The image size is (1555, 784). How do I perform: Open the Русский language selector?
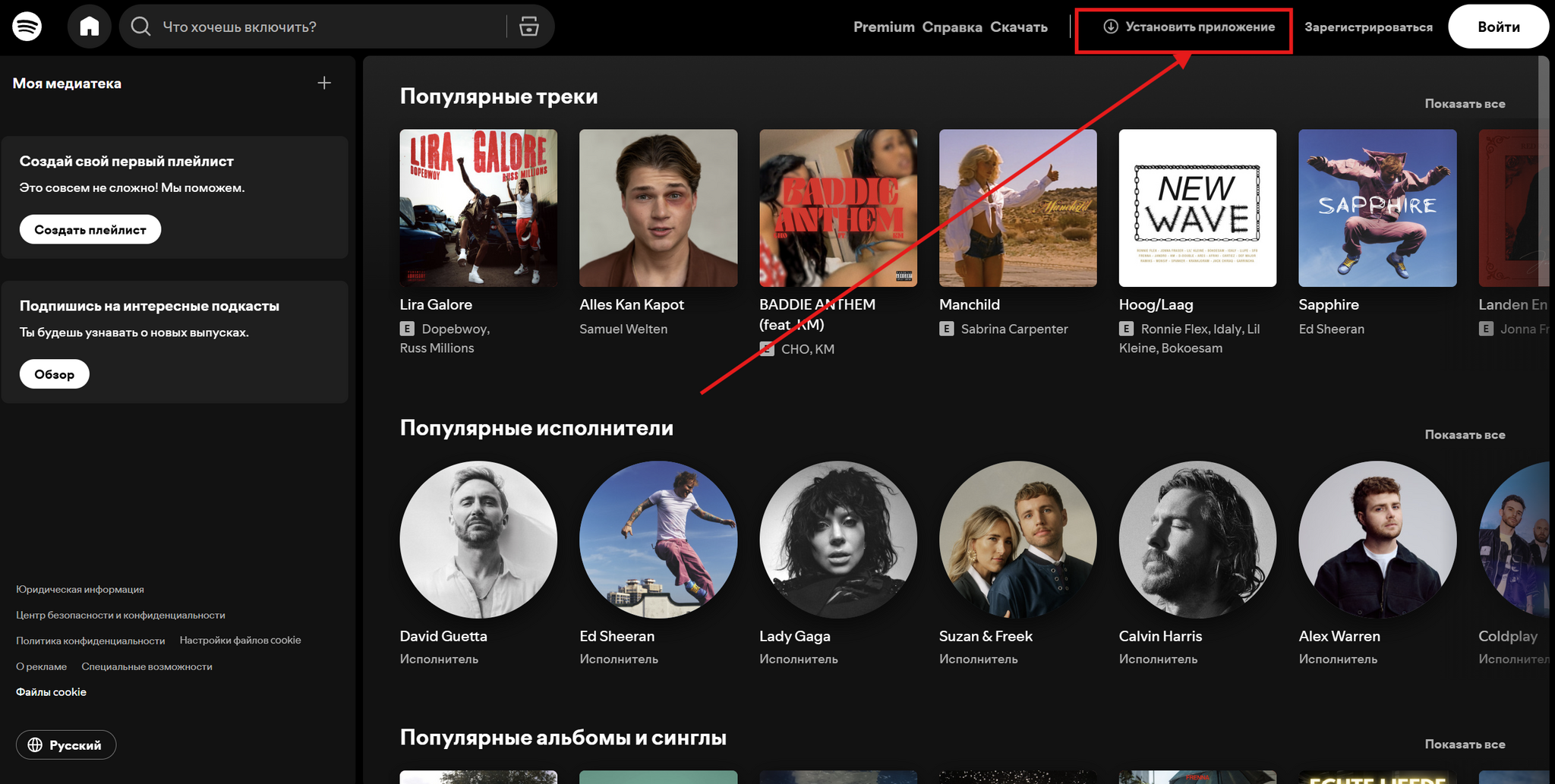[x=66, y=745]
